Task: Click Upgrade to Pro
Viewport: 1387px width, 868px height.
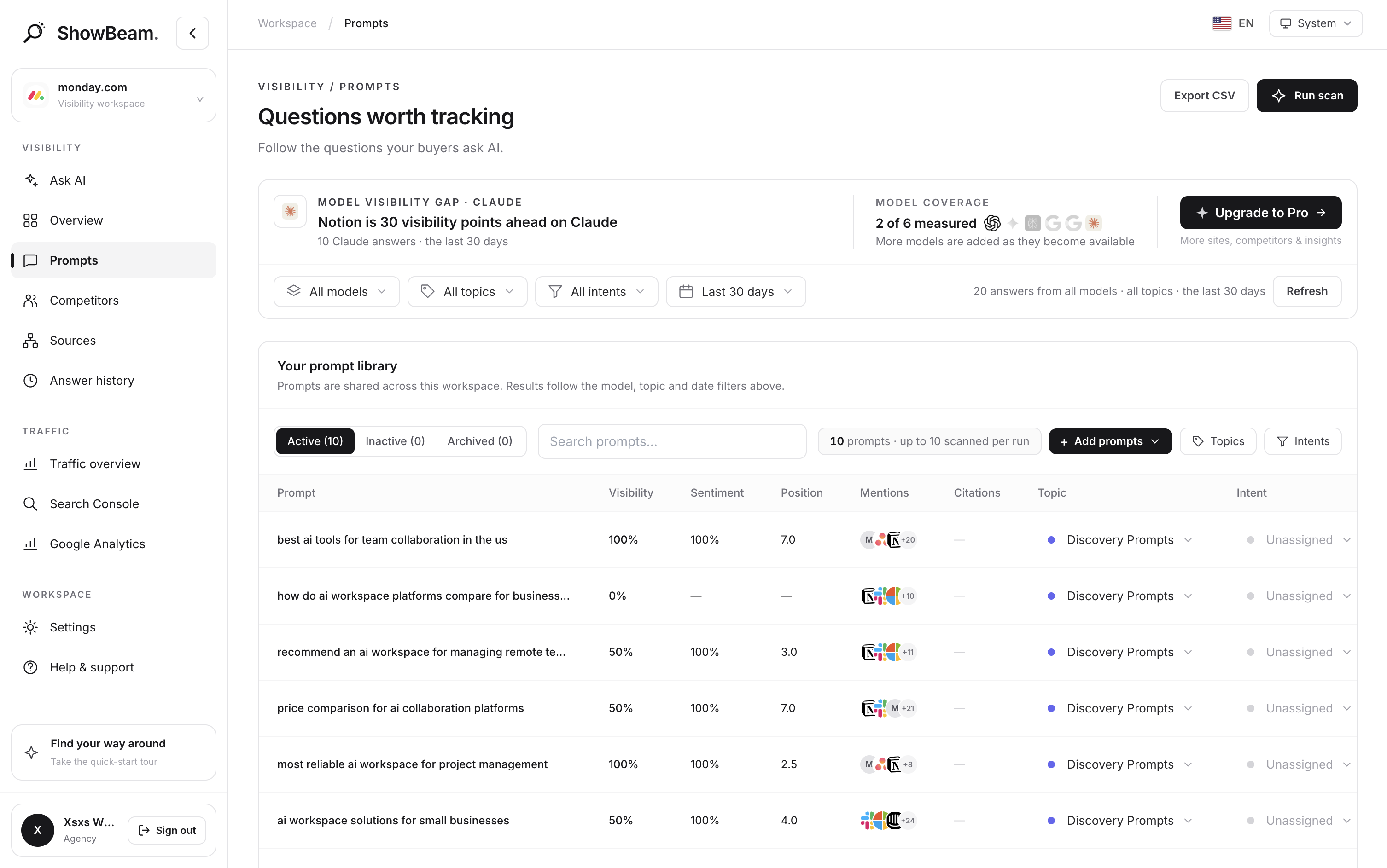Action: (1261, 213)
